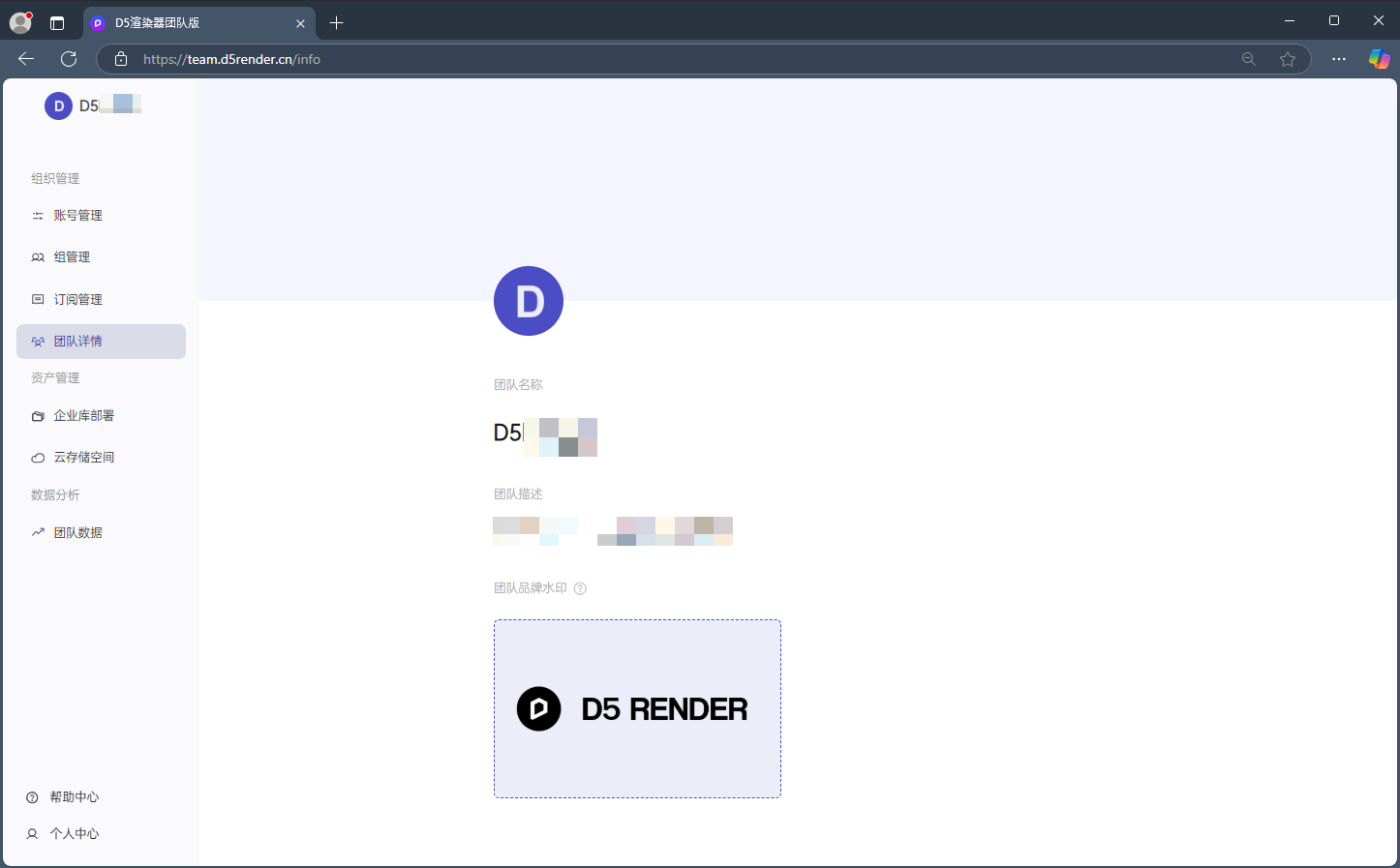
Task: Click the 组管理 people icon
Action: click(x=38, y=257)
